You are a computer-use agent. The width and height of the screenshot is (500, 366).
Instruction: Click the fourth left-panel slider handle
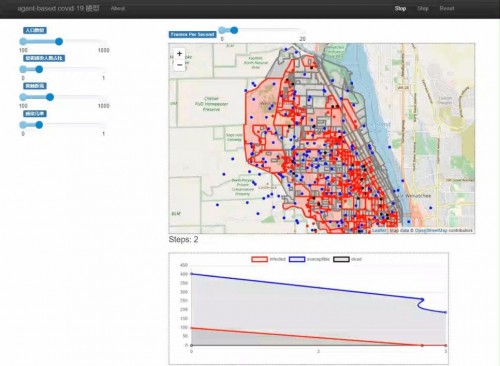(x=39, y=125)
